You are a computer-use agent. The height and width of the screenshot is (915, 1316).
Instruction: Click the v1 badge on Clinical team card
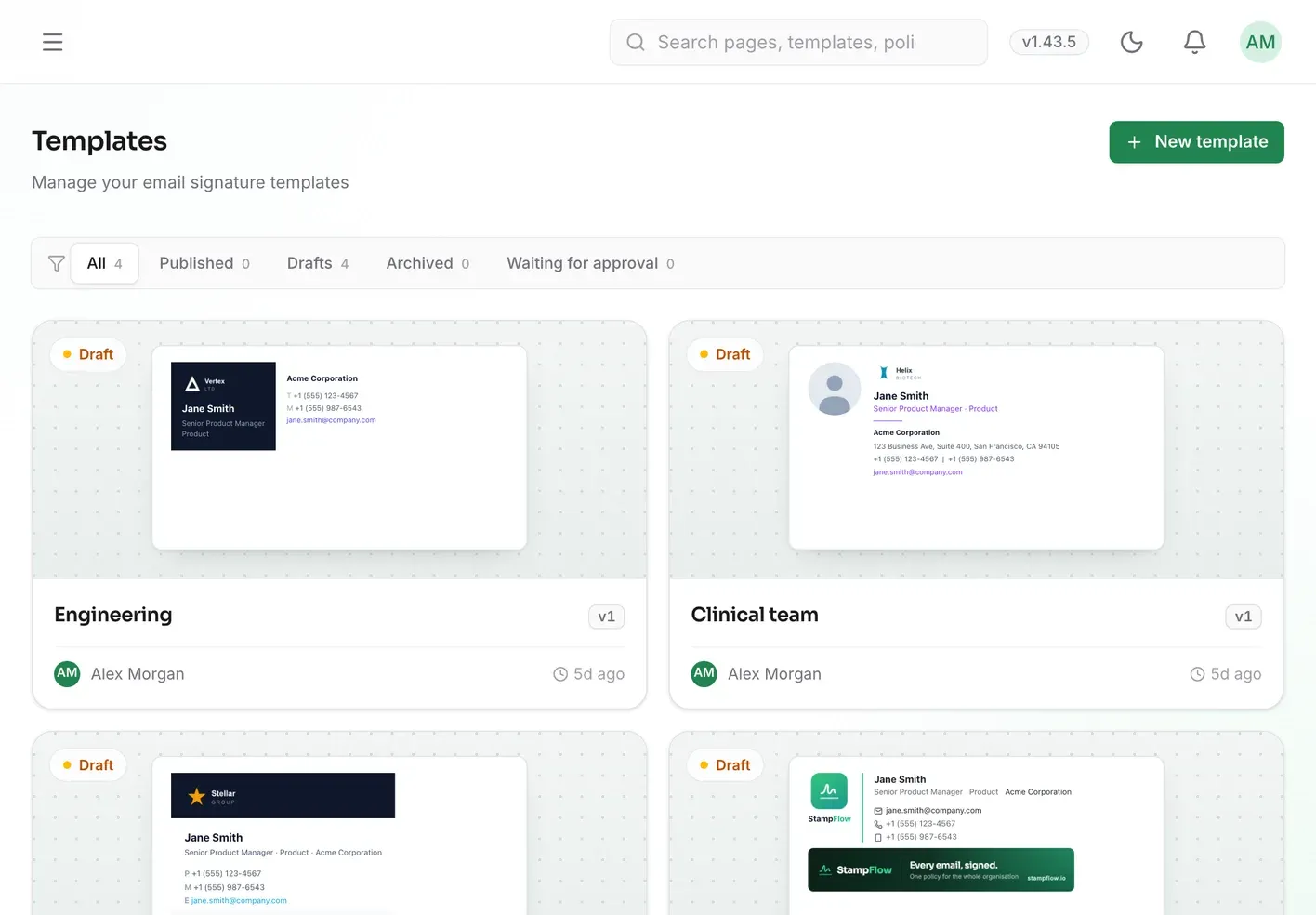click(1243, 617)
